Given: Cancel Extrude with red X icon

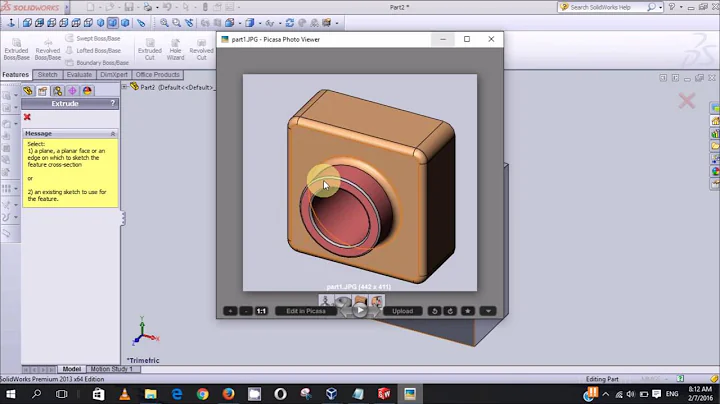Looking at the screenshot, I should point(27,117).
